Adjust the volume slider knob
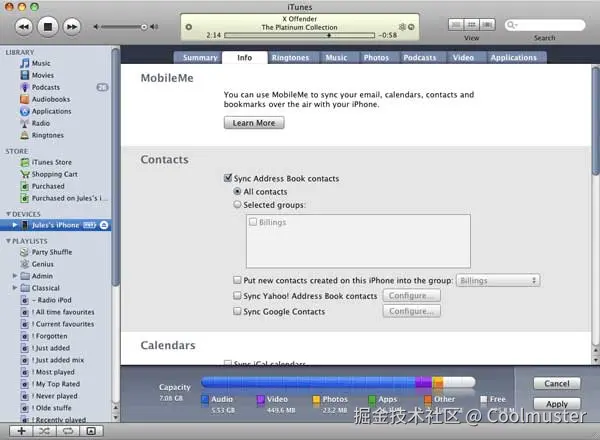 (x=144, y=27)
